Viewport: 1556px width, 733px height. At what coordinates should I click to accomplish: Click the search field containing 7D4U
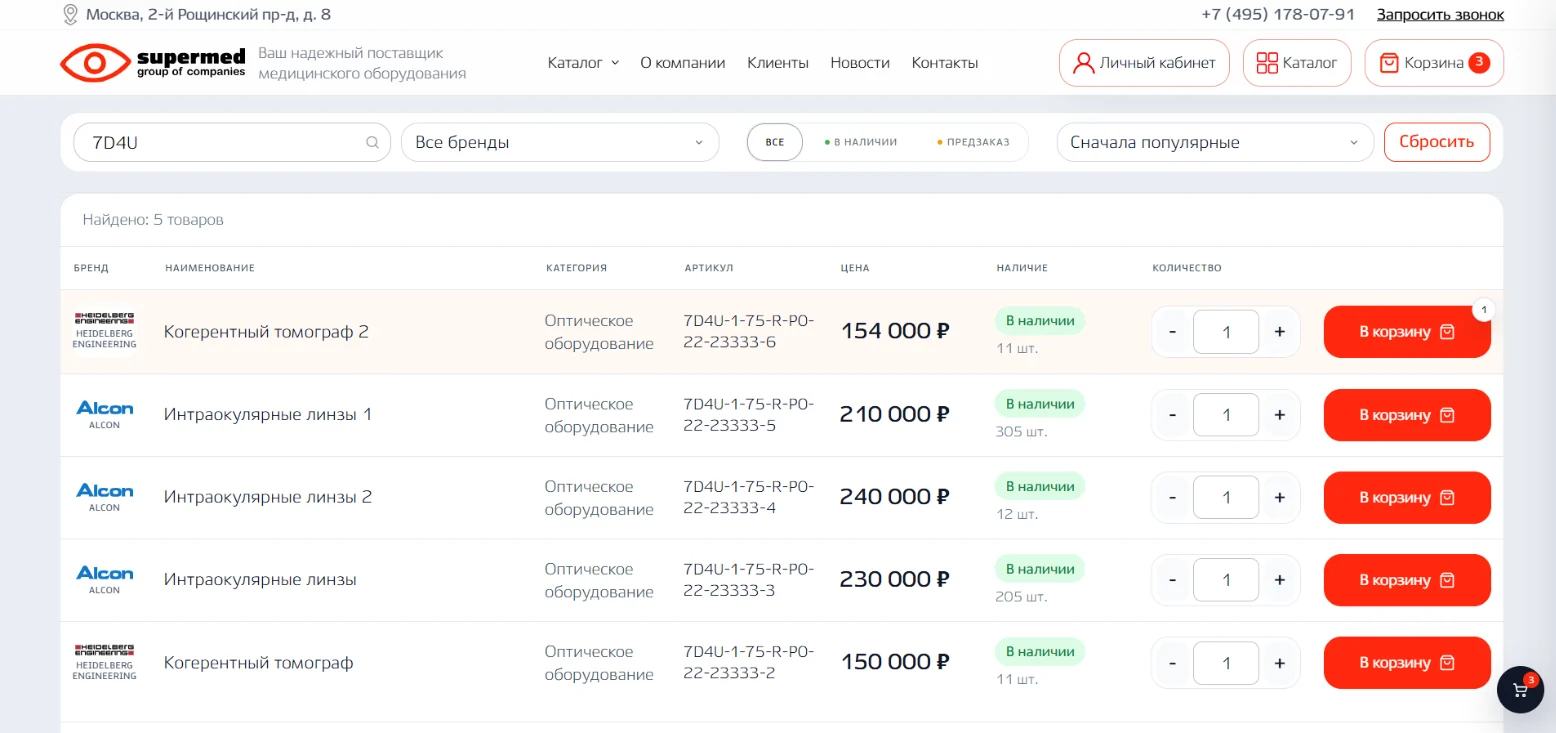pos(232,142)
